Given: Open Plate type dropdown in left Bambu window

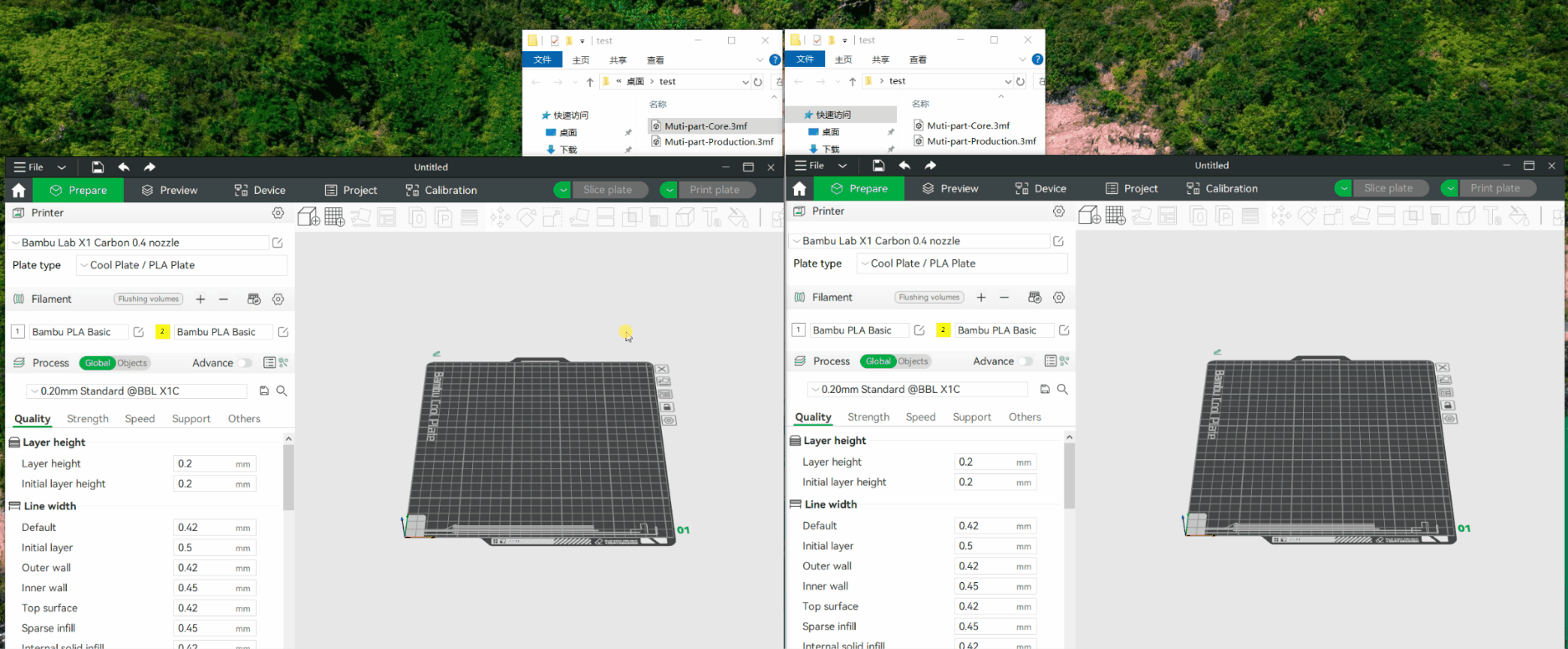Looking at the screenshot, I should (181, 265).
